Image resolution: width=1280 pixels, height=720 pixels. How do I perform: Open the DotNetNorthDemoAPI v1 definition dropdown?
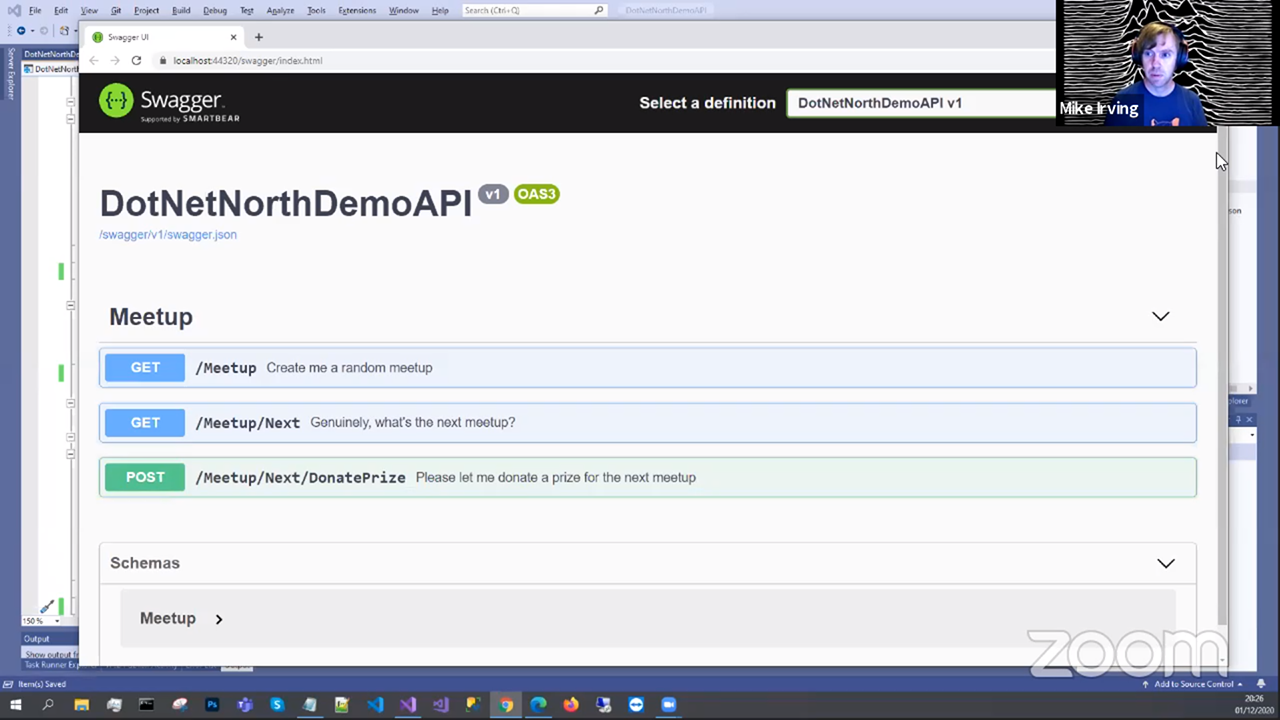[x=922, y=103]
